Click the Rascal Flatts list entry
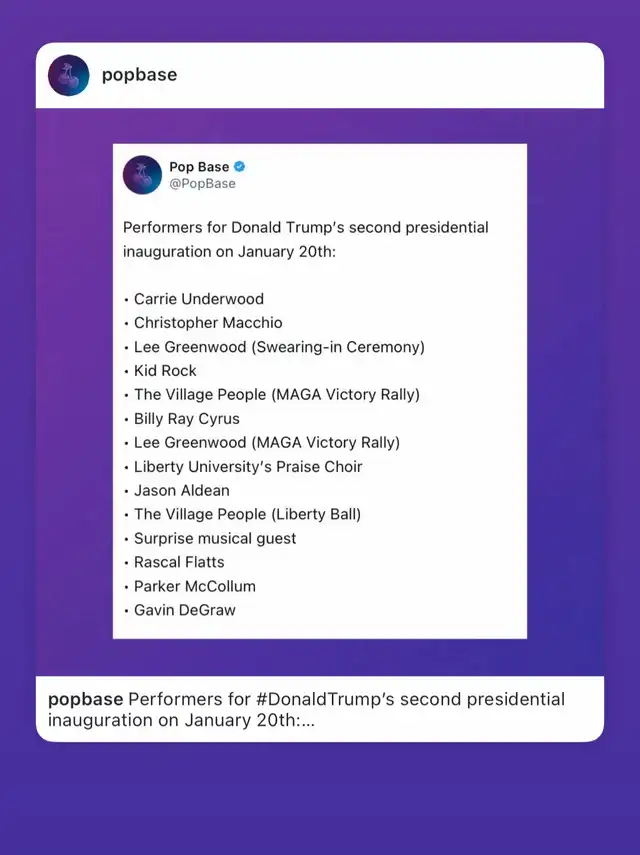This screenshot has width=640, height=855. 179,562
